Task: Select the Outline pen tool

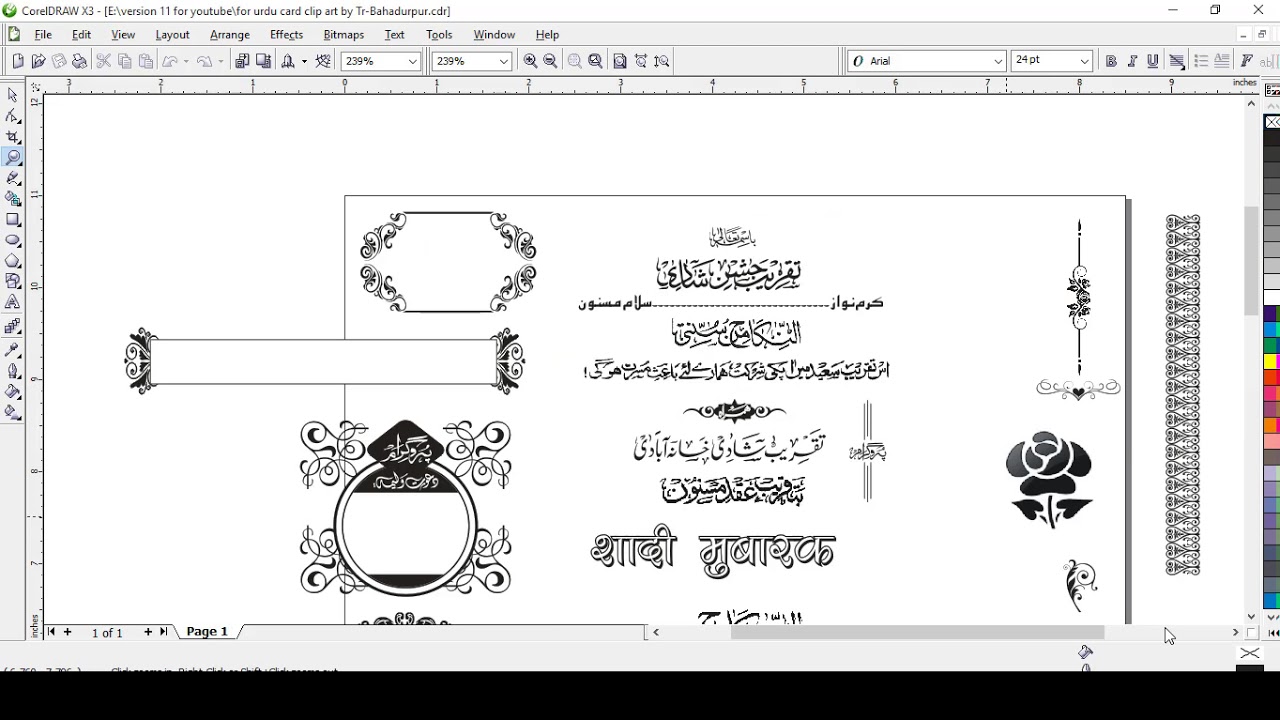Action: coord(13,370)
